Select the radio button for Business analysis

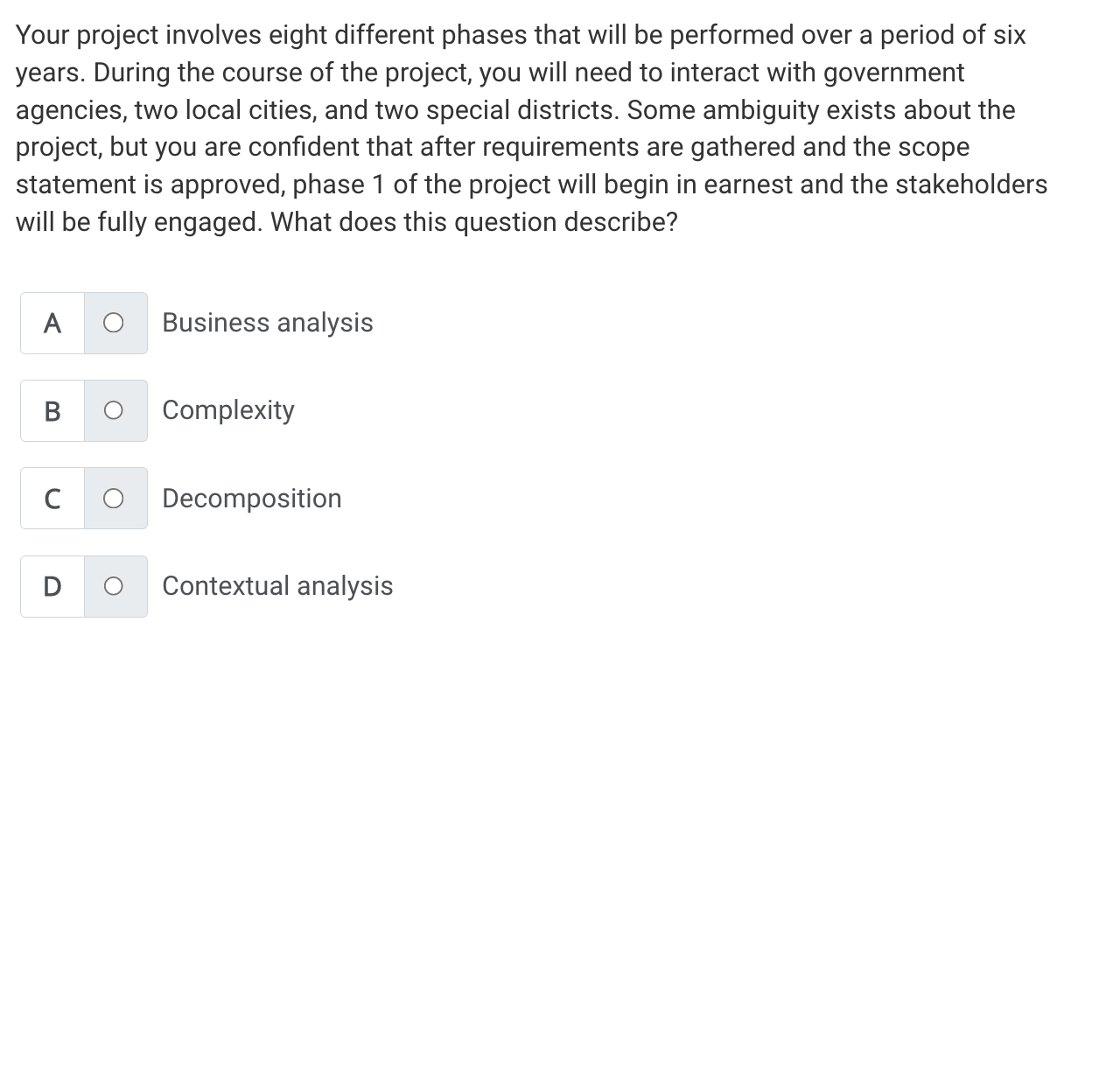coord(114,323)
